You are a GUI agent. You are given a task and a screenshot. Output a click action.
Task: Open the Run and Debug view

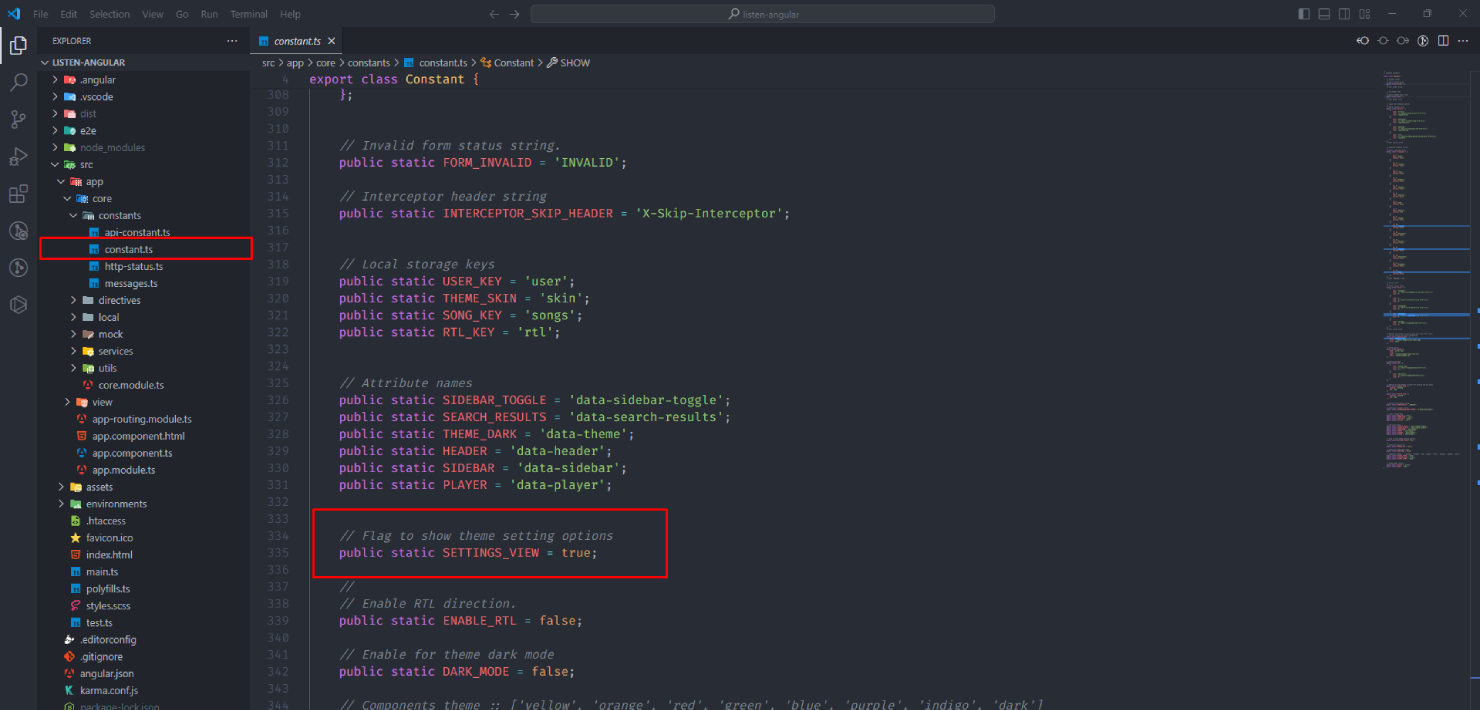point(18,157)
